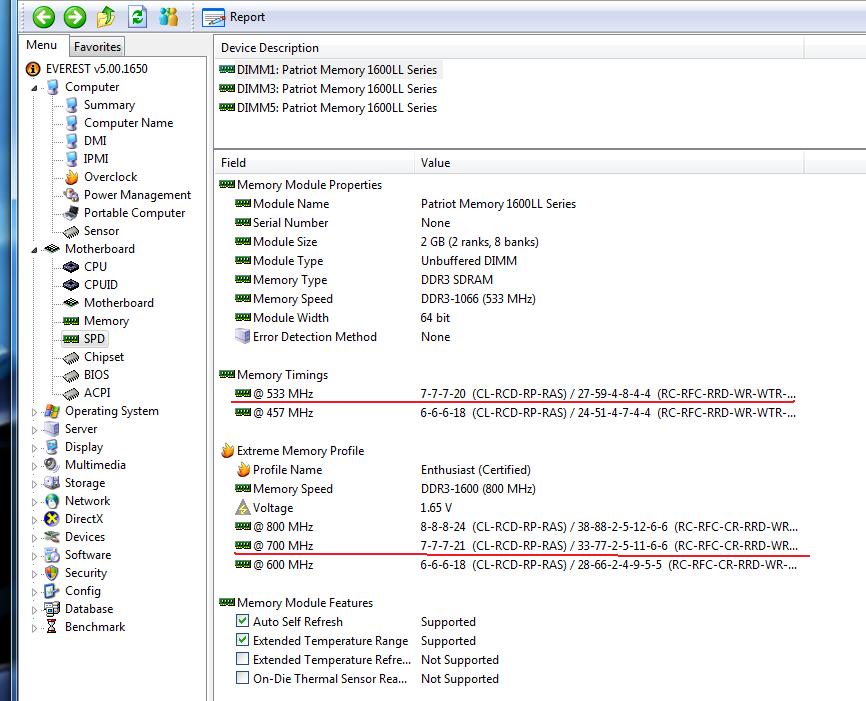Expand the Display branch

coord(34,448)
